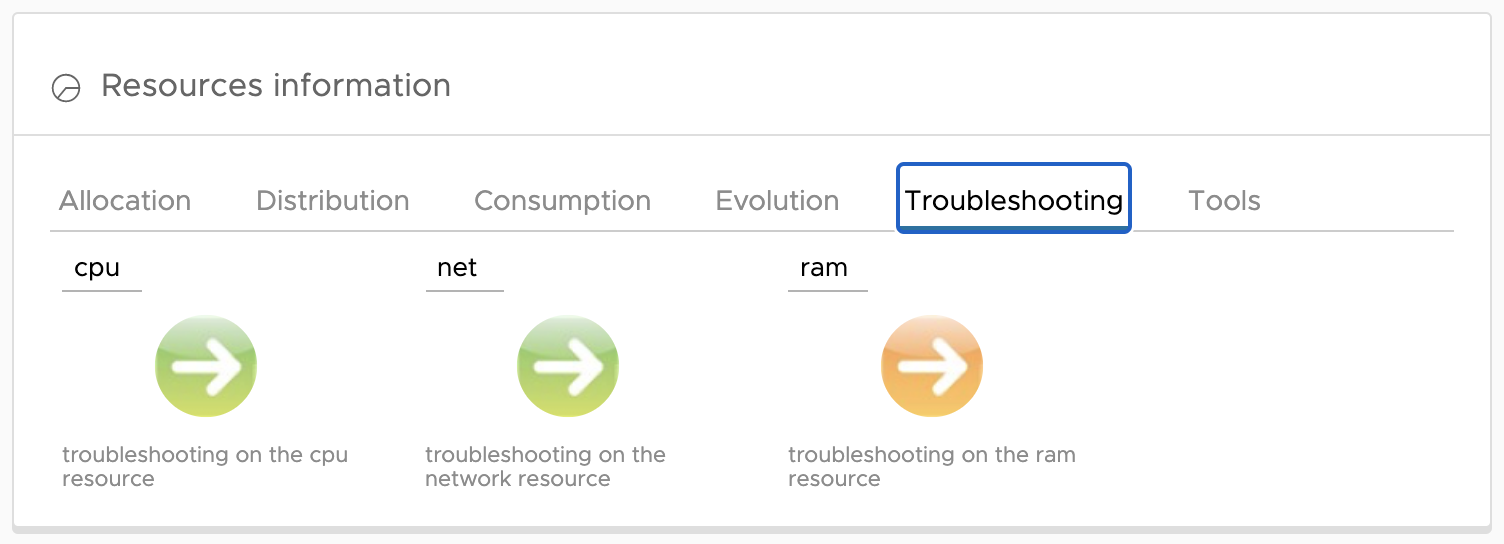The height and width of the screenshot is (544, 1504).
Task: Open the Distribution tab
Action: tap(333, 201)
